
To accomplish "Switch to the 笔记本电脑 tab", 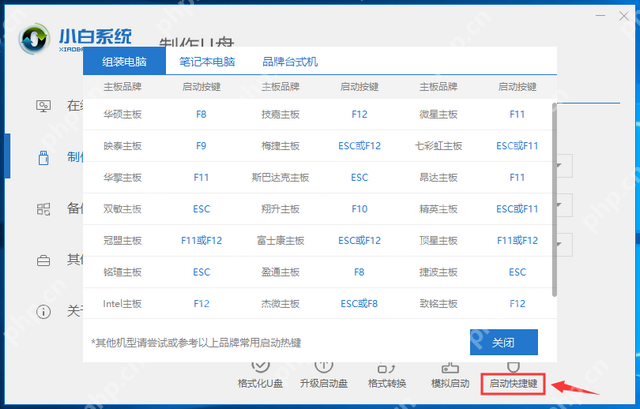I will pyautogui.click(x=207, y=61).
